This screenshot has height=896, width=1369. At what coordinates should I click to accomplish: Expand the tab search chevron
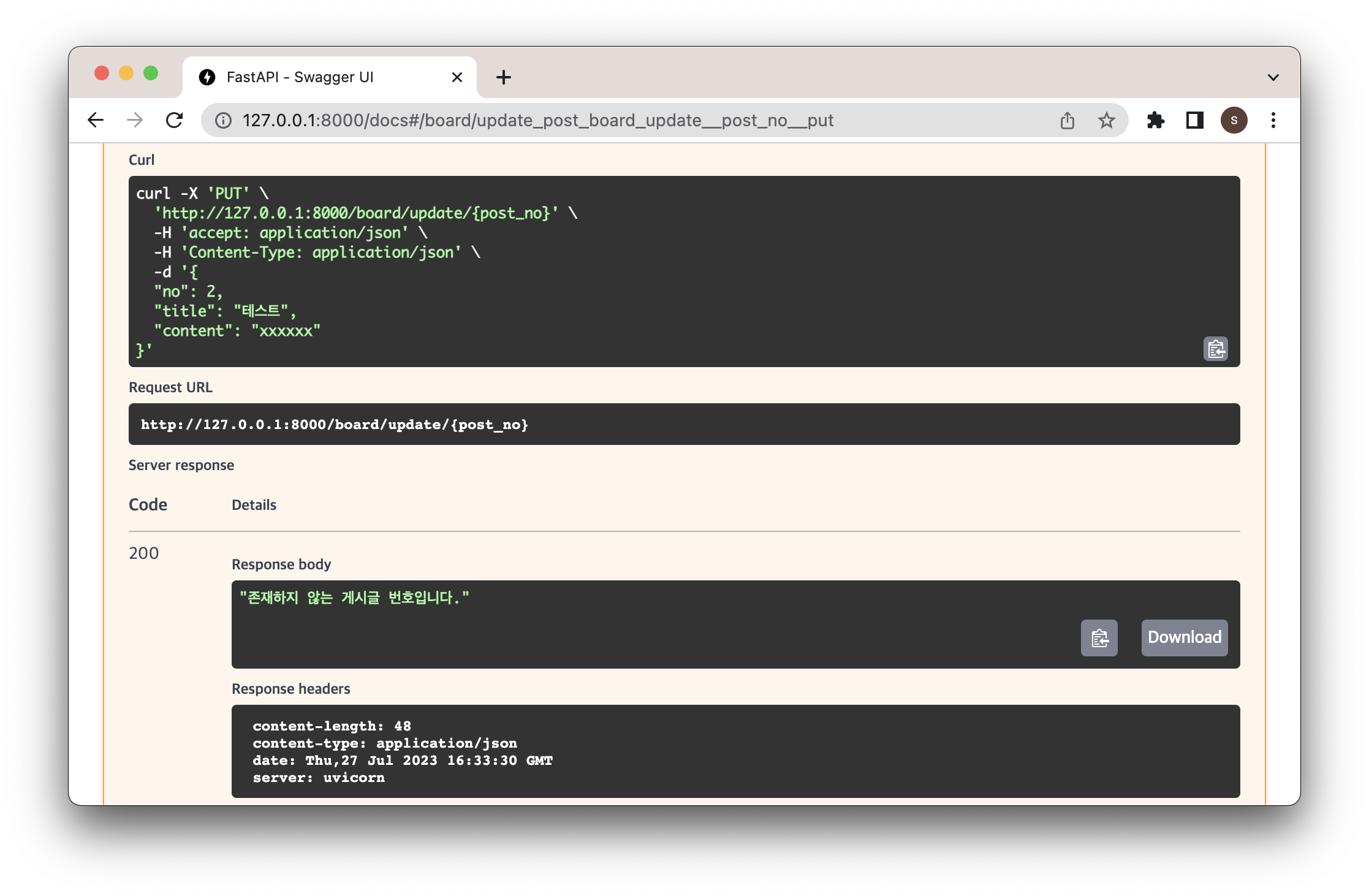tap(1273, 77)
